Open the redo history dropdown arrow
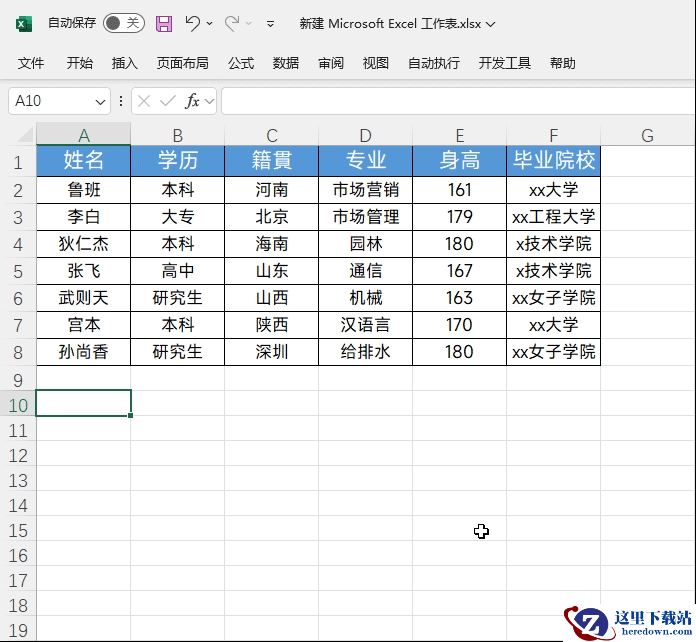Screen dimensions: 696x642 (249, 24)
